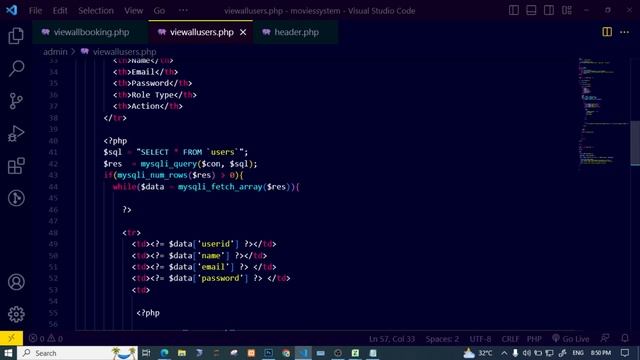Viewport: 640px width, 360px height.
Task: Open the Edit menu
Action: click(60, 11)
